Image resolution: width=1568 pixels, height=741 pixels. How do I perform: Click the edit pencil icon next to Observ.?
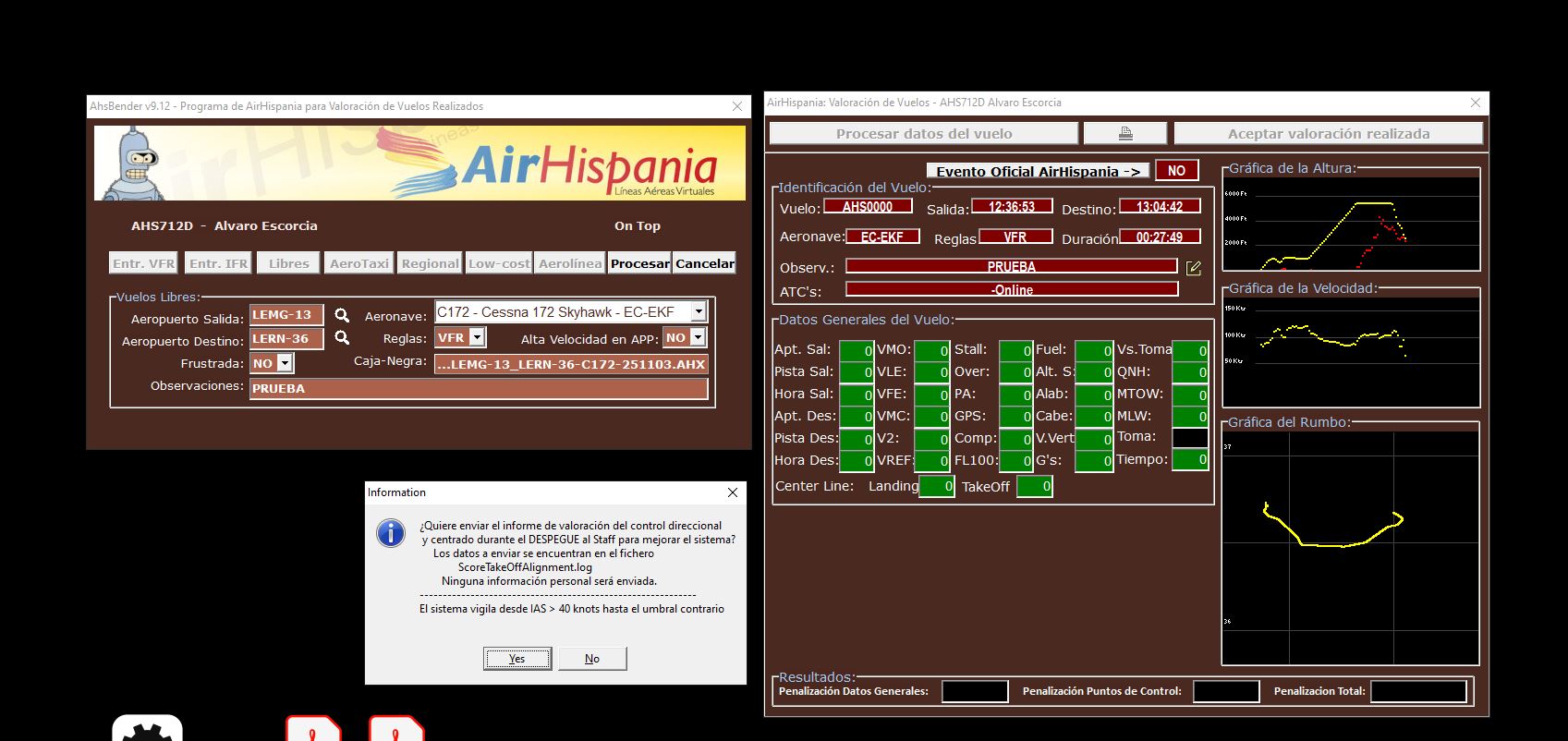[1193, 268]
